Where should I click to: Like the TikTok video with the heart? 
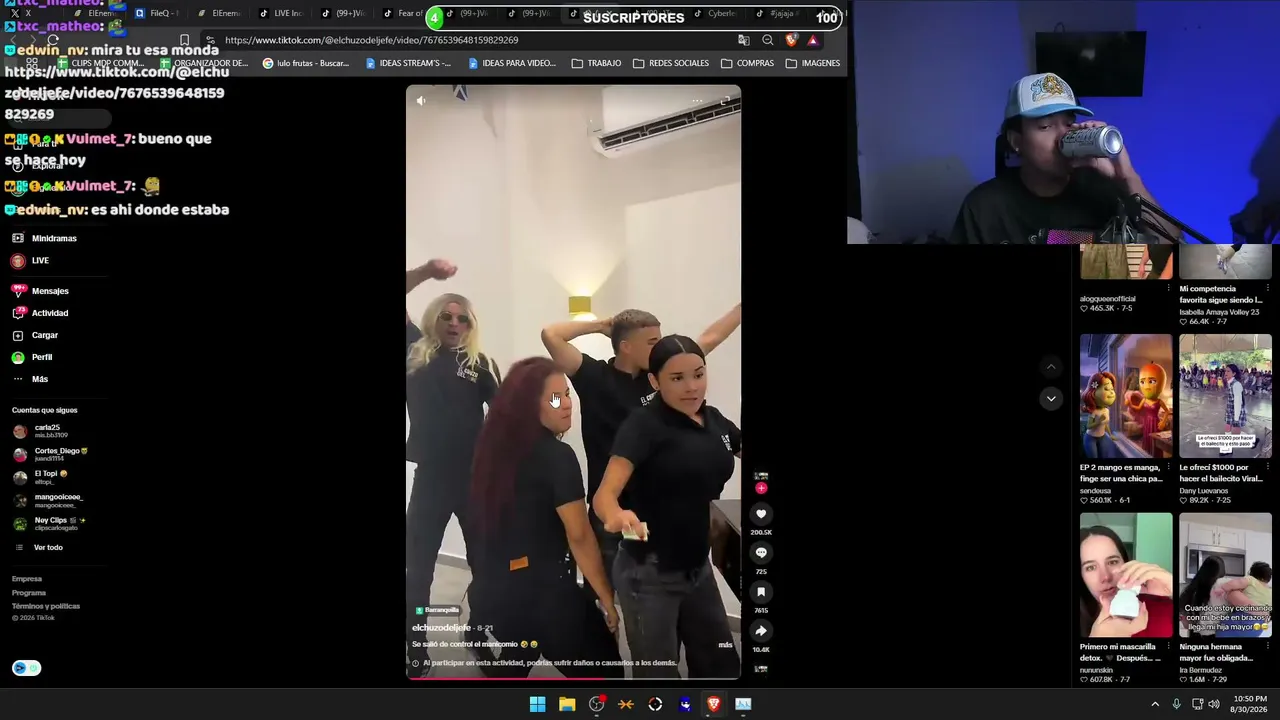tap(761, 514)
